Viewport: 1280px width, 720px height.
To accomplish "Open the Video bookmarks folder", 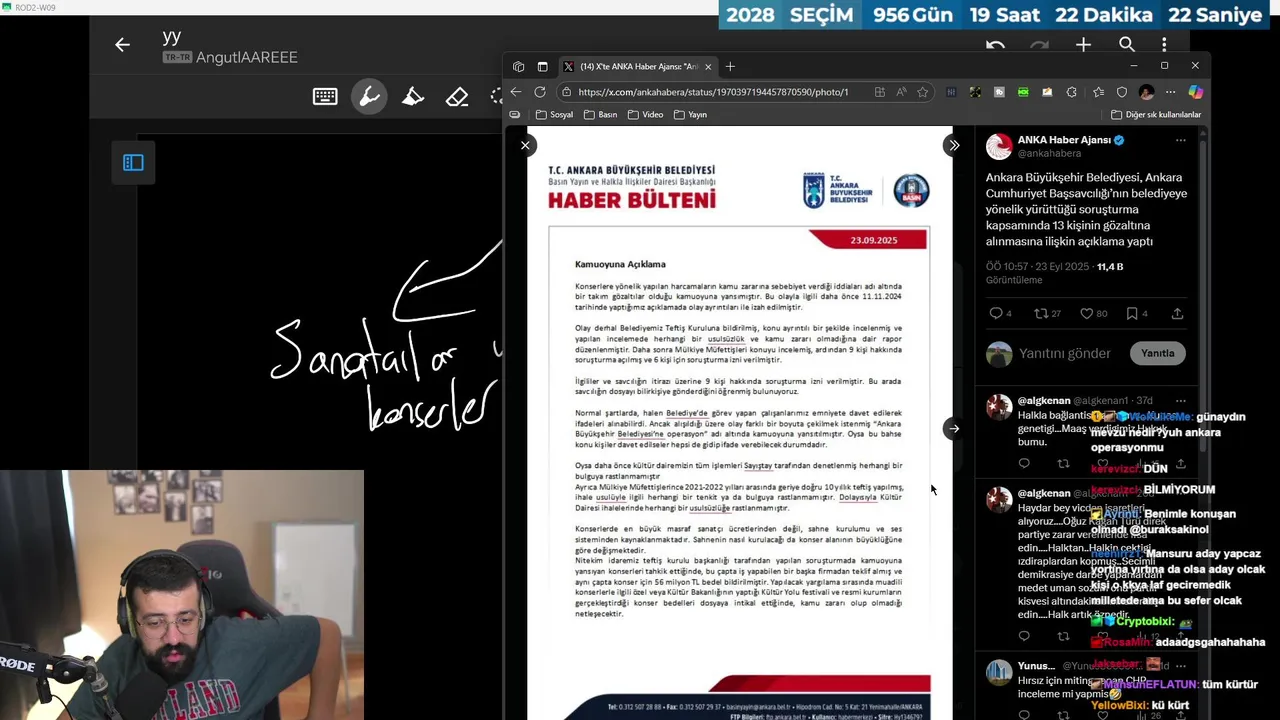I will pos(645,115).
